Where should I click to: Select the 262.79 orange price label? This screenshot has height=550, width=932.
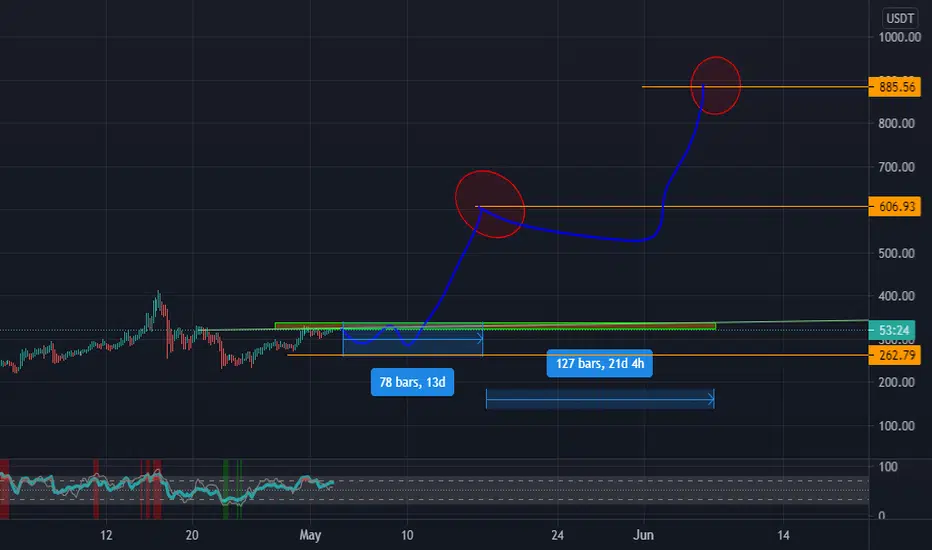895,355
